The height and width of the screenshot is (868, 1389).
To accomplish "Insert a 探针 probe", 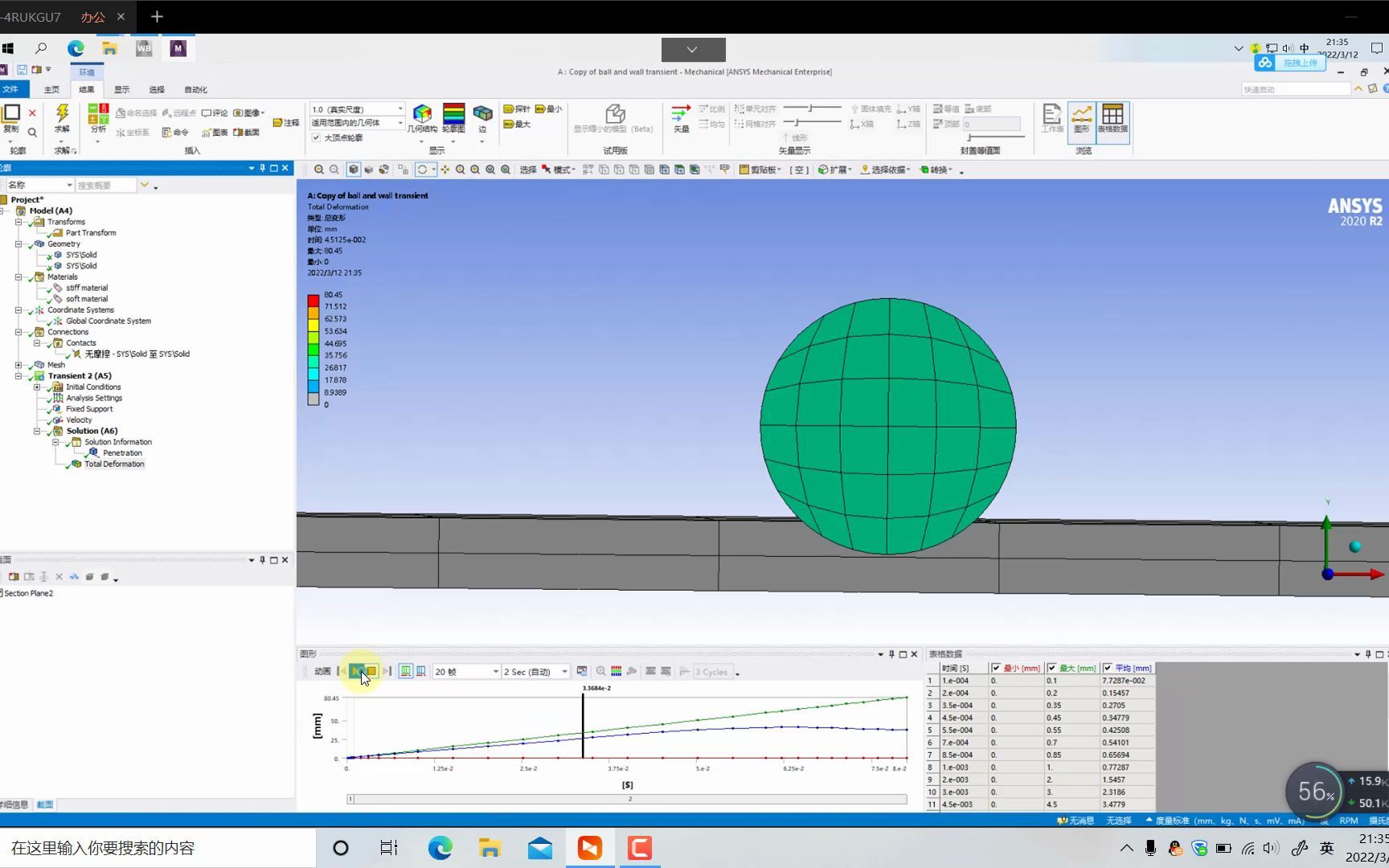I will click(516, 109).
